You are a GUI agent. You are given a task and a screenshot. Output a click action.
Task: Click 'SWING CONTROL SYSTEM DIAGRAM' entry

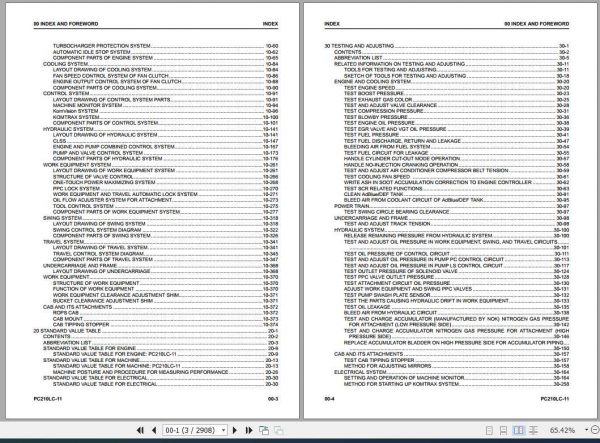coord(97,230)
